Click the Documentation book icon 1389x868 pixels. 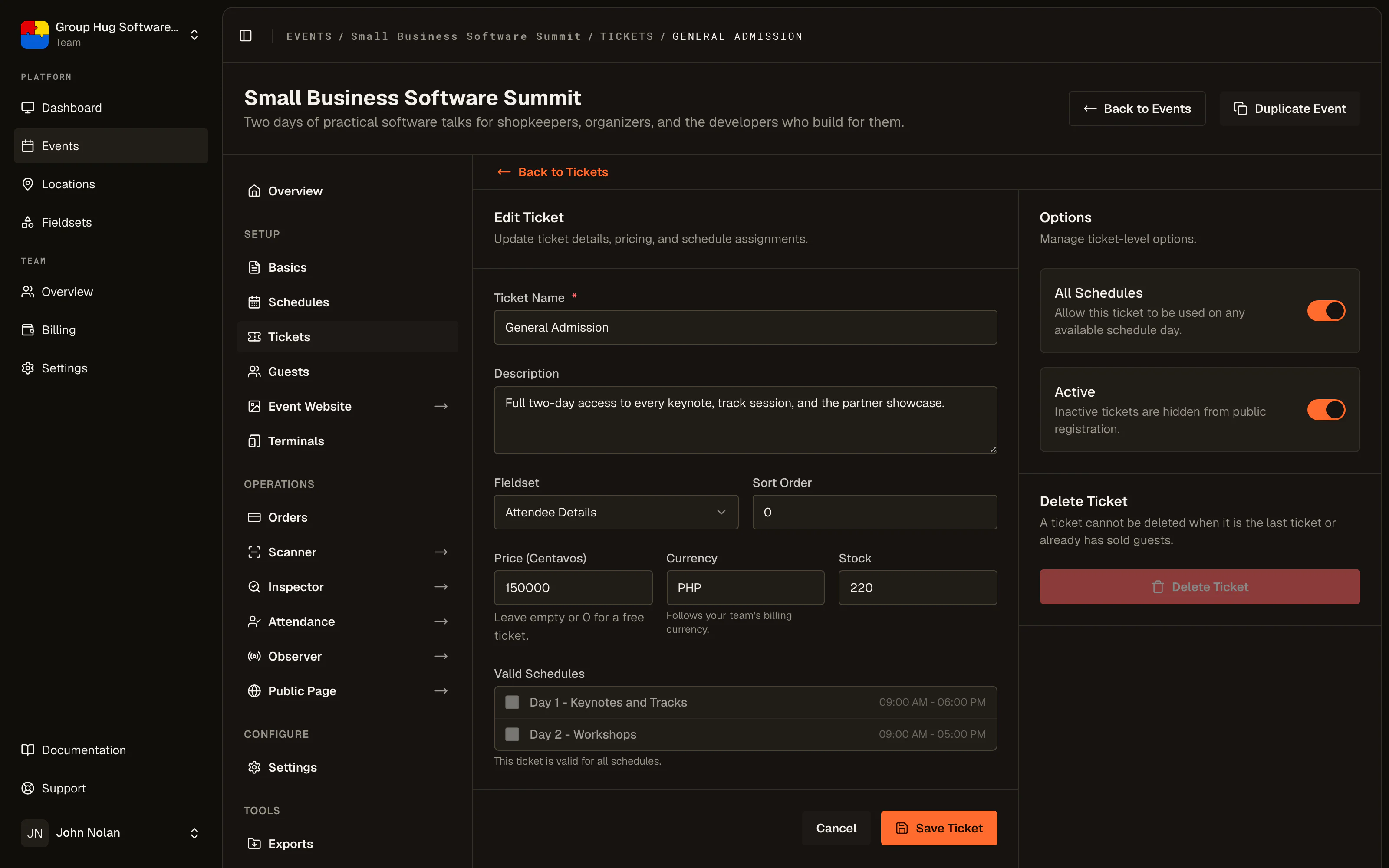[27, 750]
